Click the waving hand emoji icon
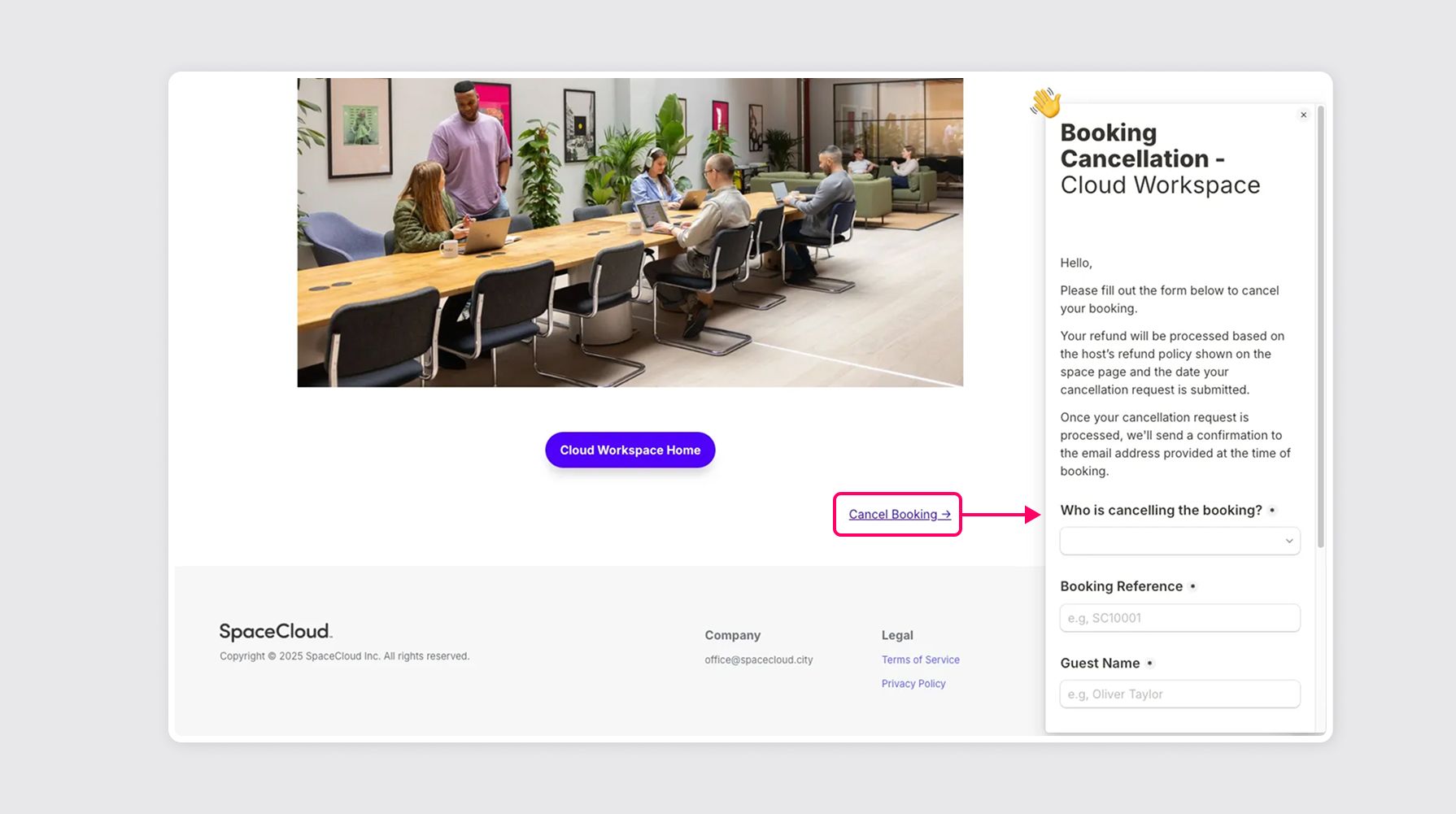Viewport: 1456px width, 814px height. pyautogui.click(x=1046, y=103)
